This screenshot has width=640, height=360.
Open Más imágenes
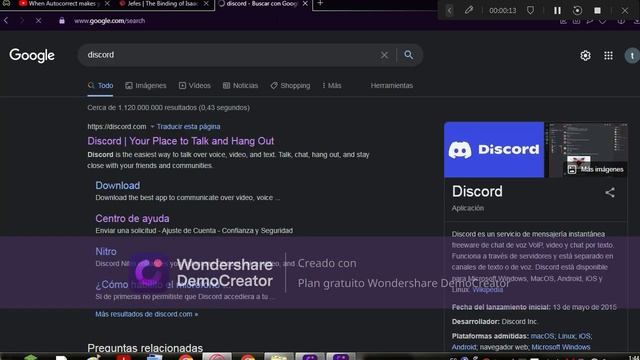click(596, 169)
